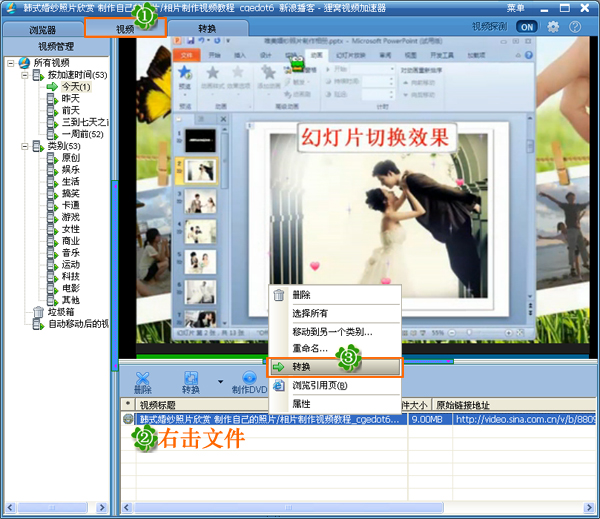Select 今天(1) in the tree

[x=76, y=86]
